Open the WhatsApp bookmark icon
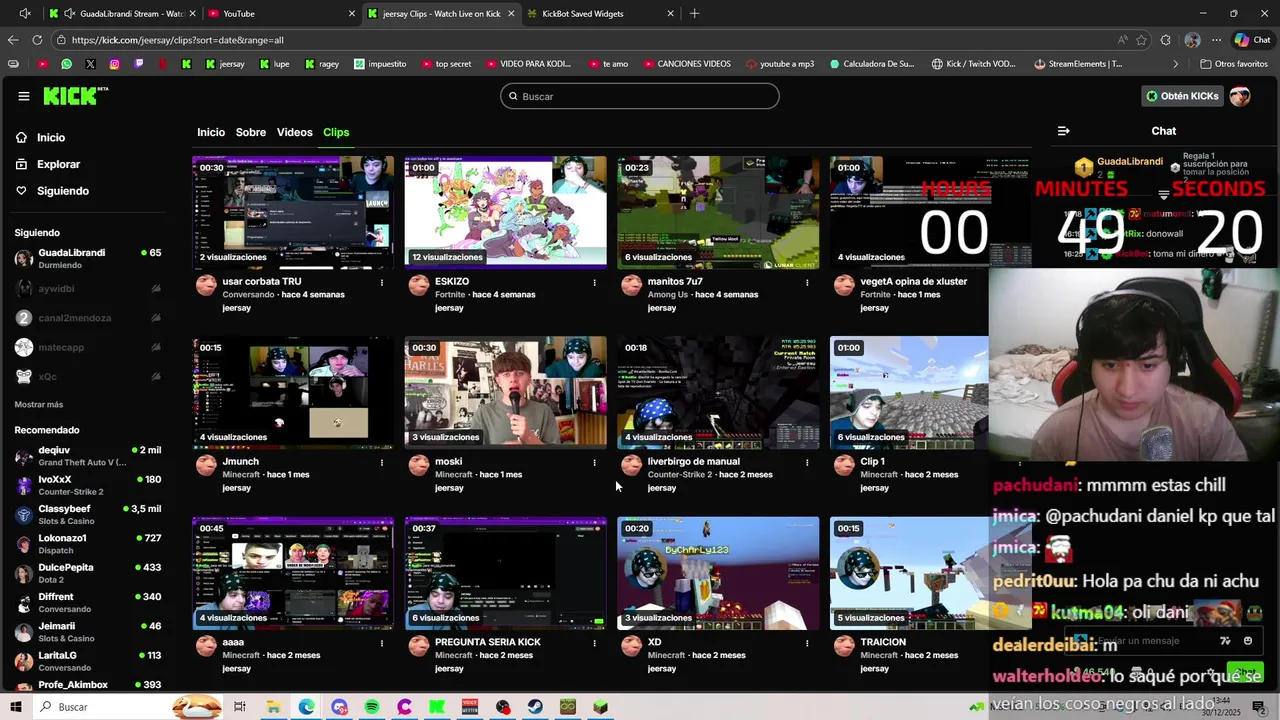 [x=66, y=64]
